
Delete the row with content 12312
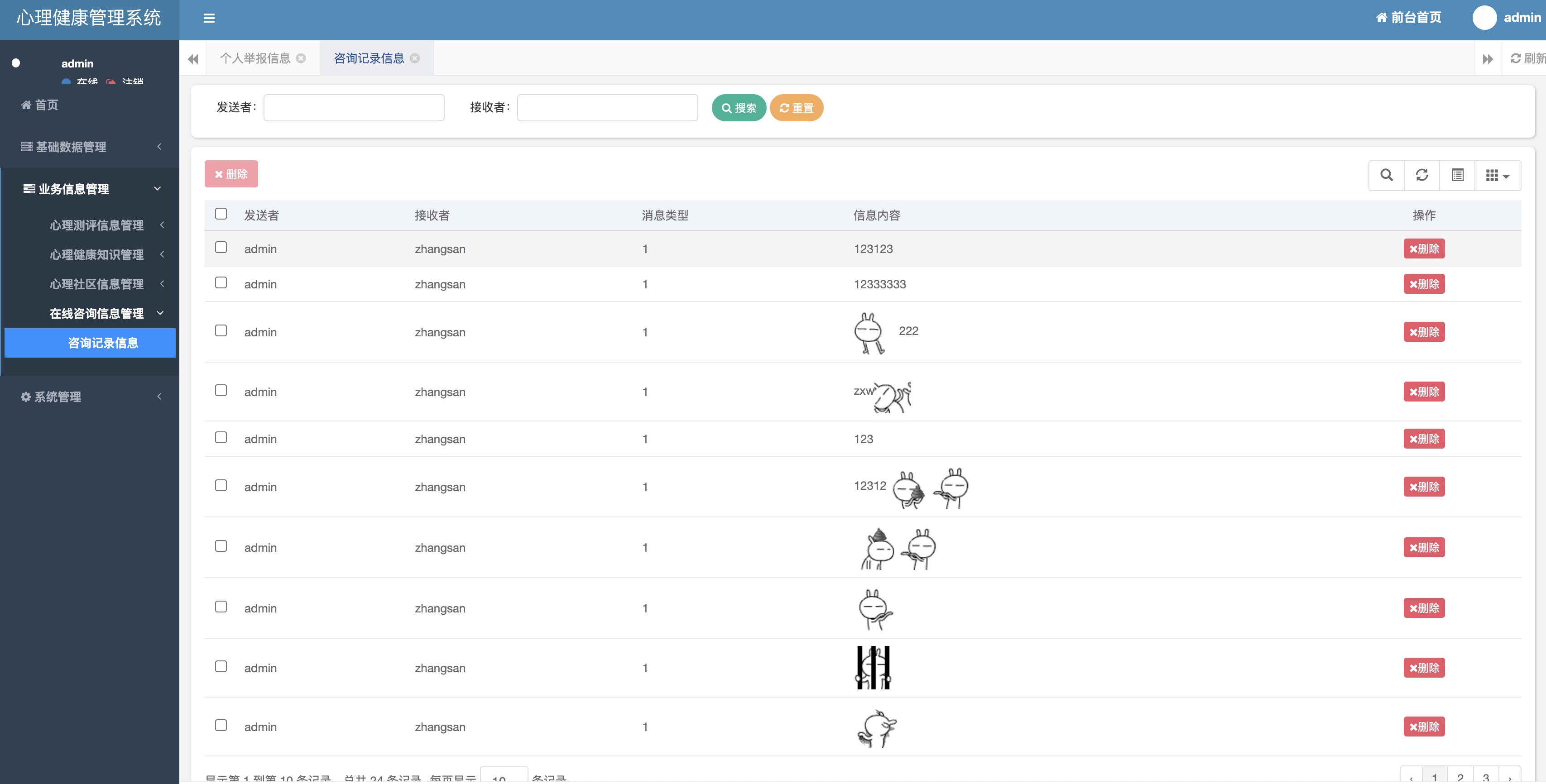1424,487
